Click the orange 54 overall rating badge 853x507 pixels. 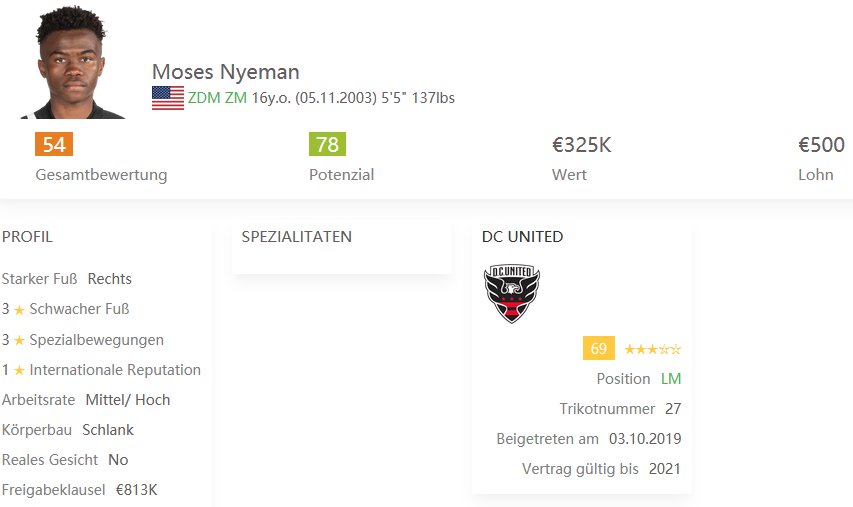tap(54, 145)
